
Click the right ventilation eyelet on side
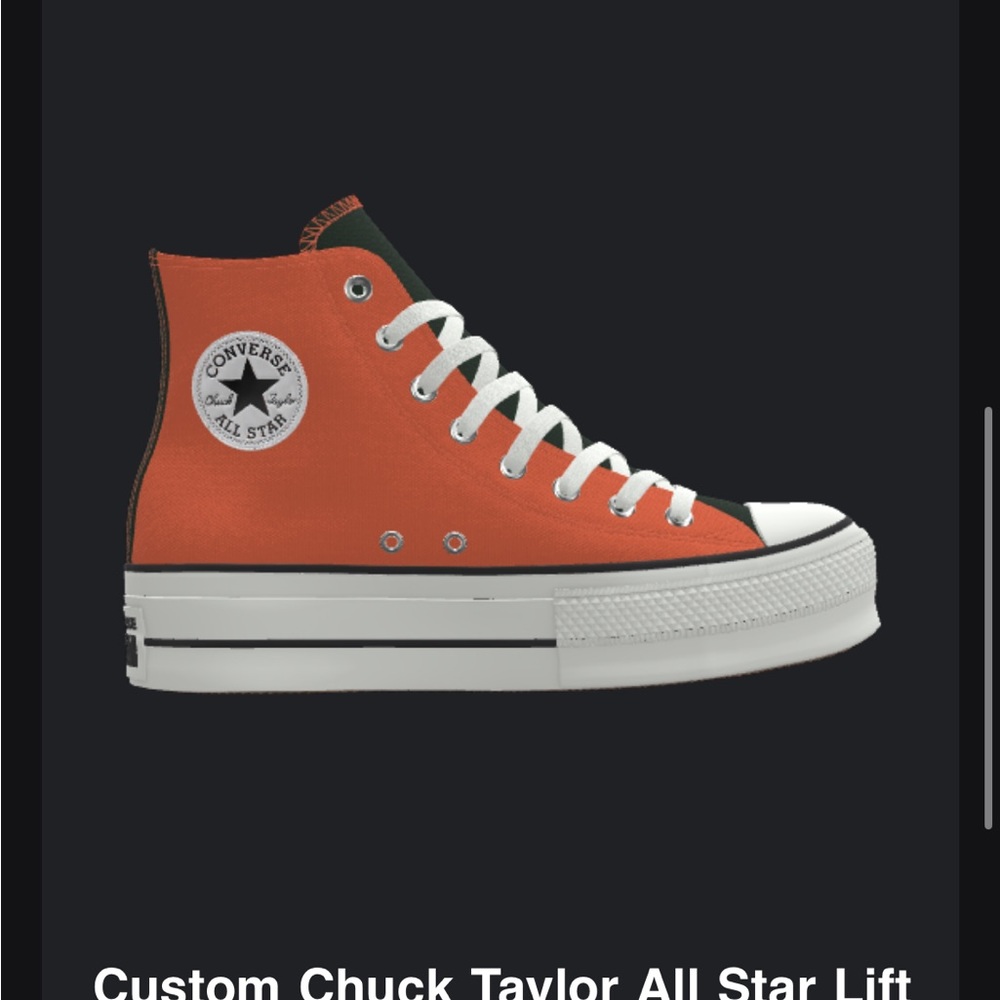(x=455, y=543)
